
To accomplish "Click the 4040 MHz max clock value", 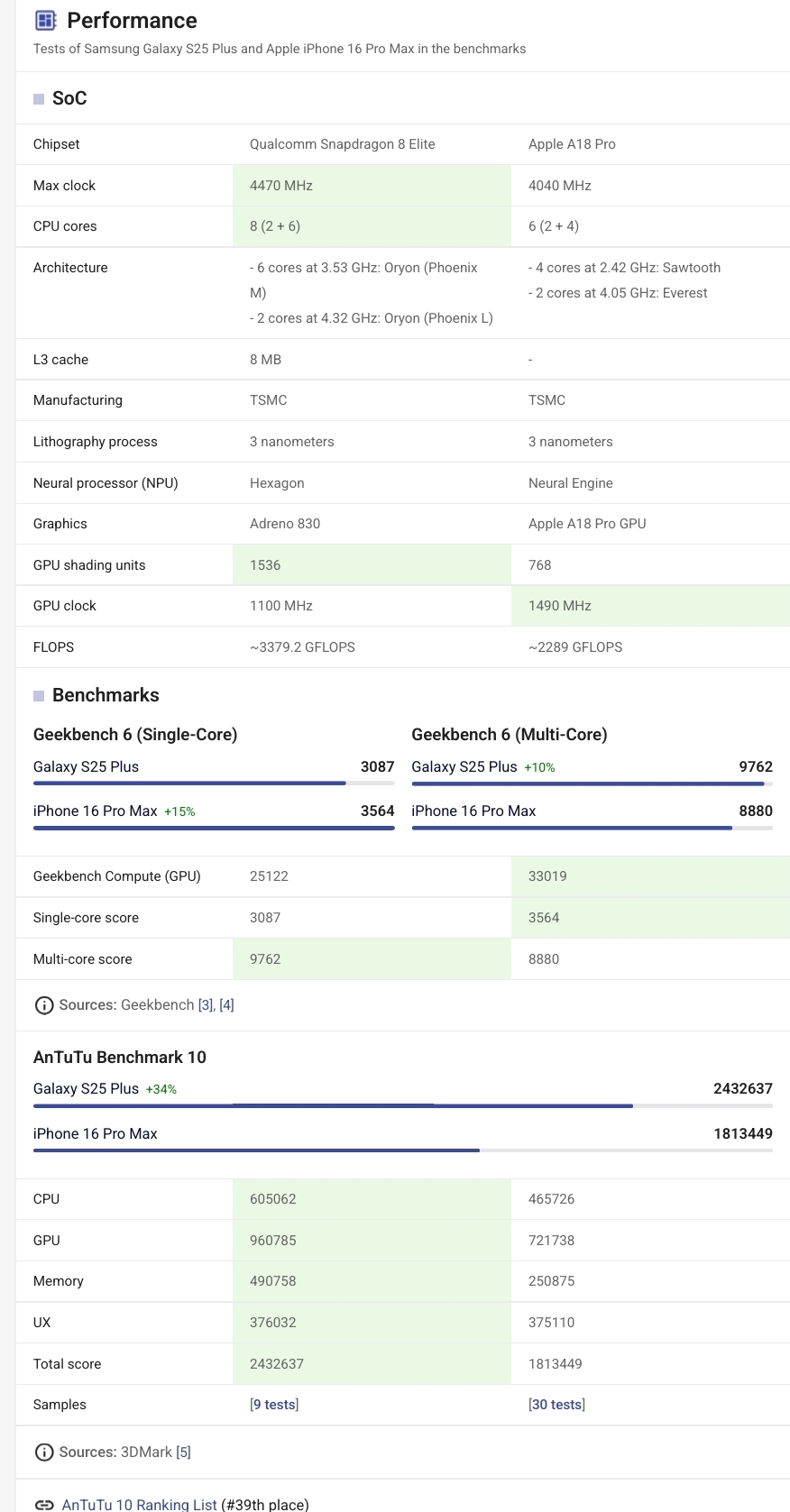I will coord(560,186).
